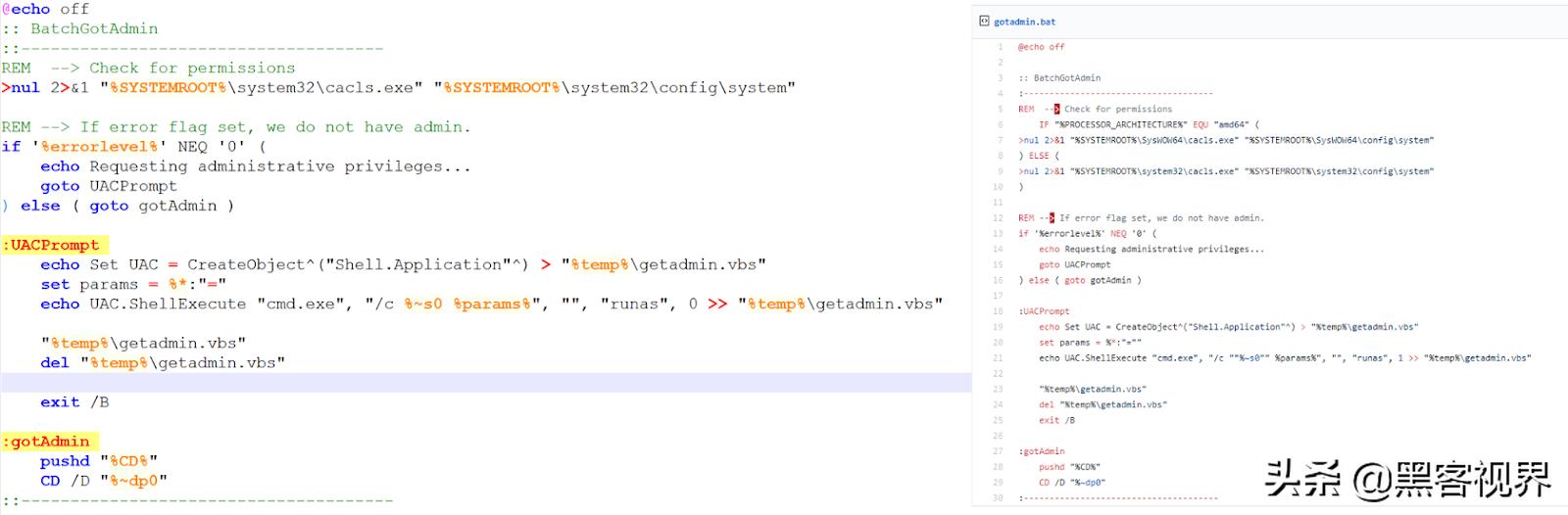Place cursor on the highlighted blank current line
The image size is (1568, 515).
click(x=485, y=382)
